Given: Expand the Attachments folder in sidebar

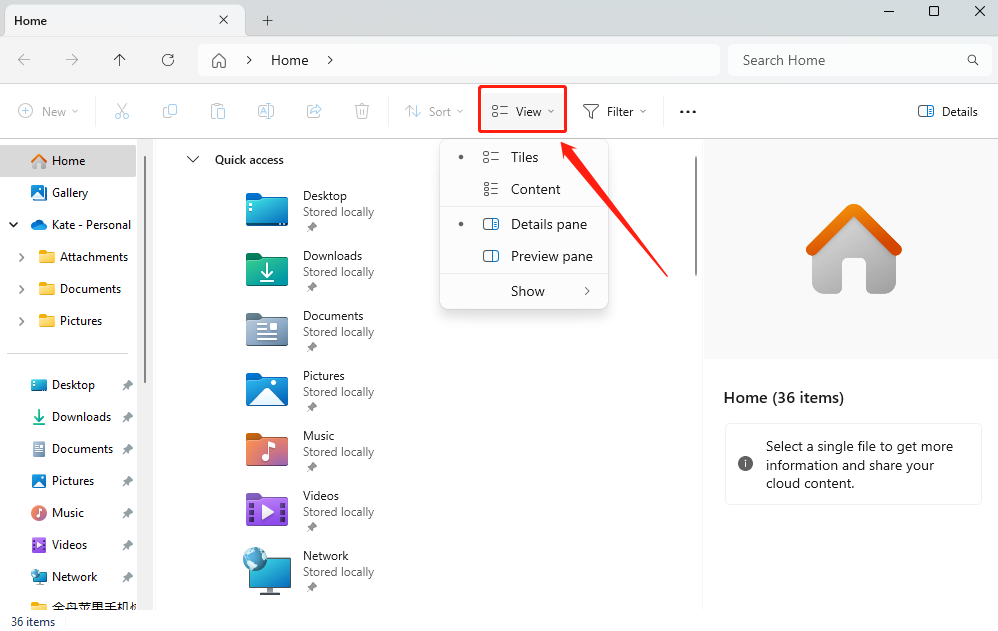Looking at the screenshot, I should point(22,257).
